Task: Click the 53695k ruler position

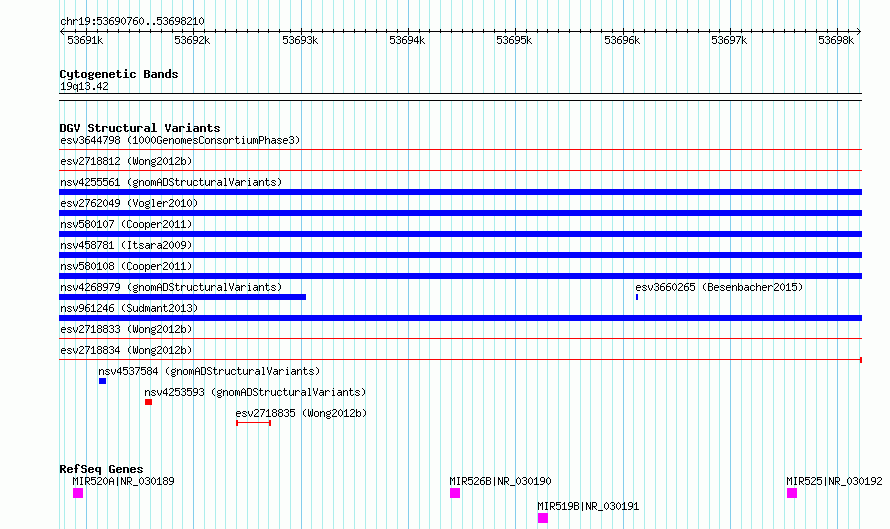Action: (514, 40)
